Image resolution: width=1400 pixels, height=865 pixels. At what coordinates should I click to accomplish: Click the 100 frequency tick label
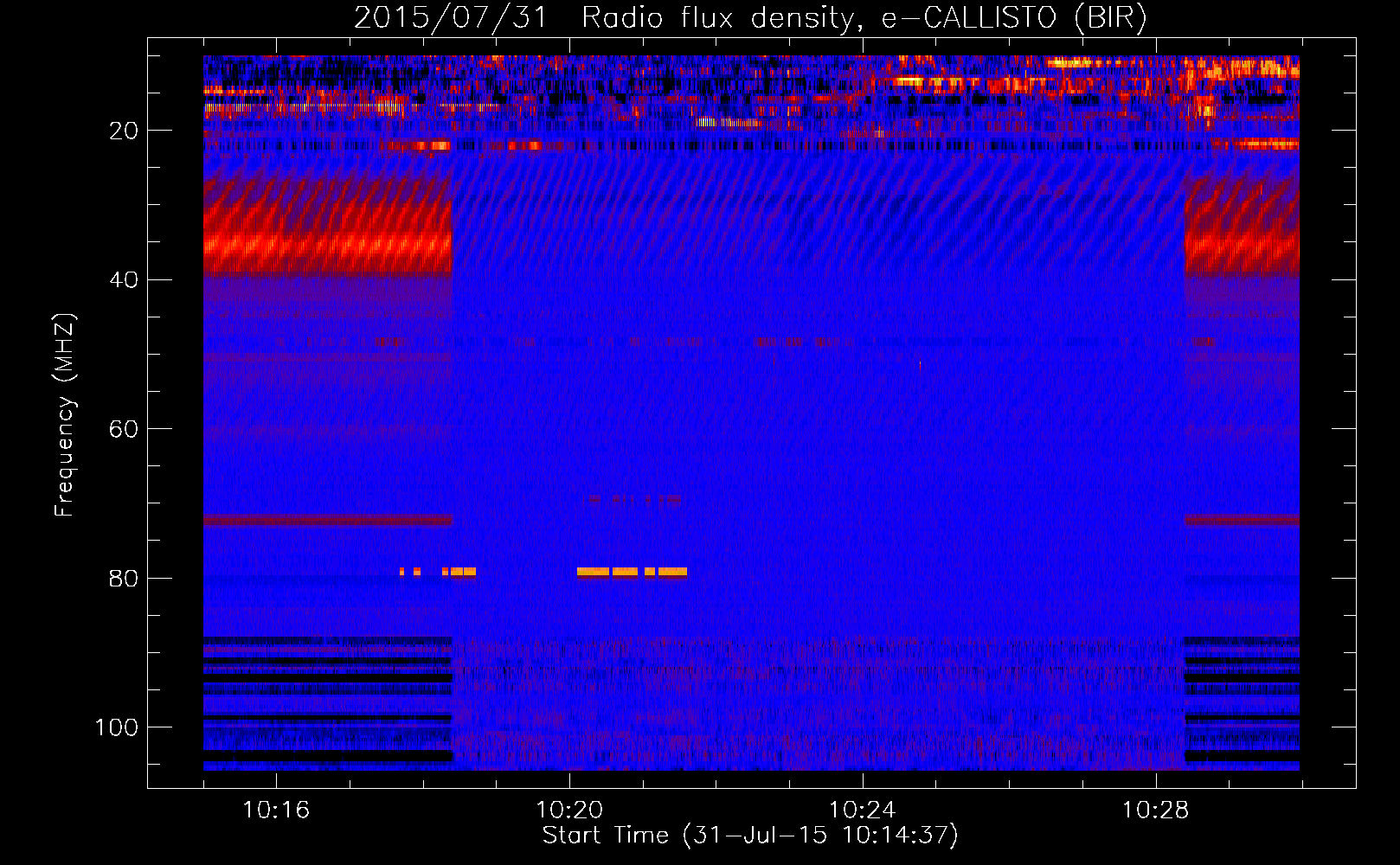tap(117, 727)
